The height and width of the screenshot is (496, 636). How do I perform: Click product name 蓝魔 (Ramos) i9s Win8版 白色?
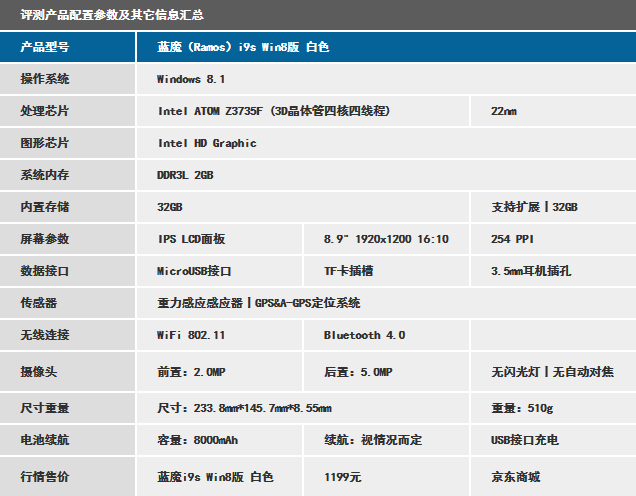point(243,47)
